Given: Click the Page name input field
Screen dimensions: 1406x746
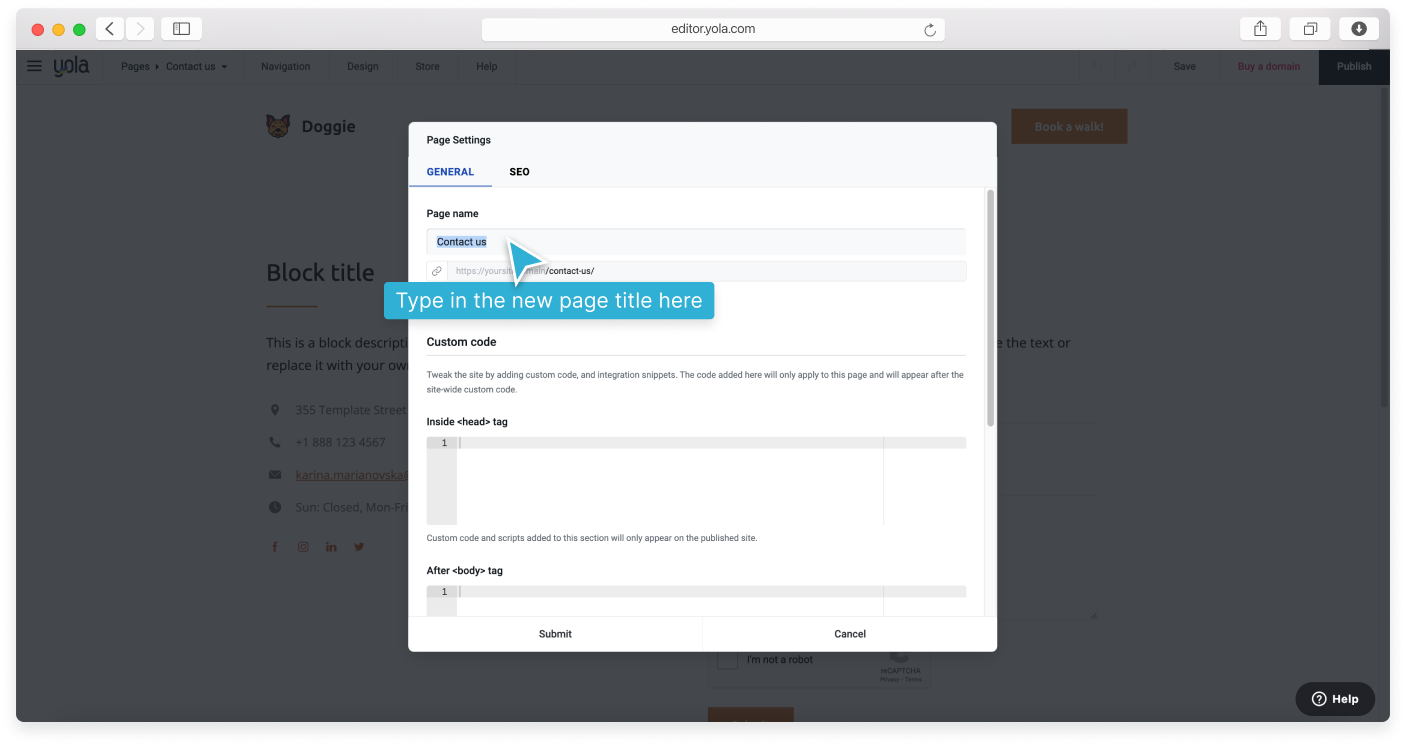Looking at the screenshot, I should tap(700, 242).
